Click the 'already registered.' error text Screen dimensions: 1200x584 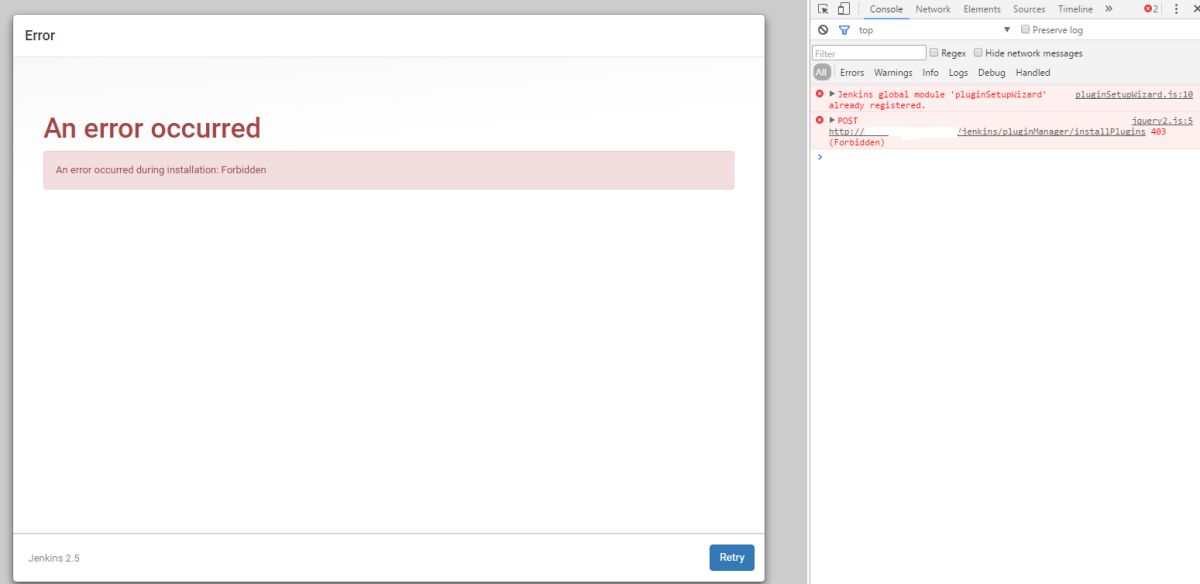click(x=877, y=105)
